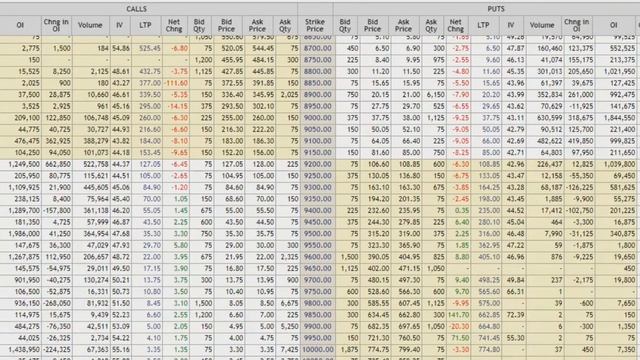The image size is (640, 360).
Task: Open the 8700.00 strike price
Action: point(317,48)
